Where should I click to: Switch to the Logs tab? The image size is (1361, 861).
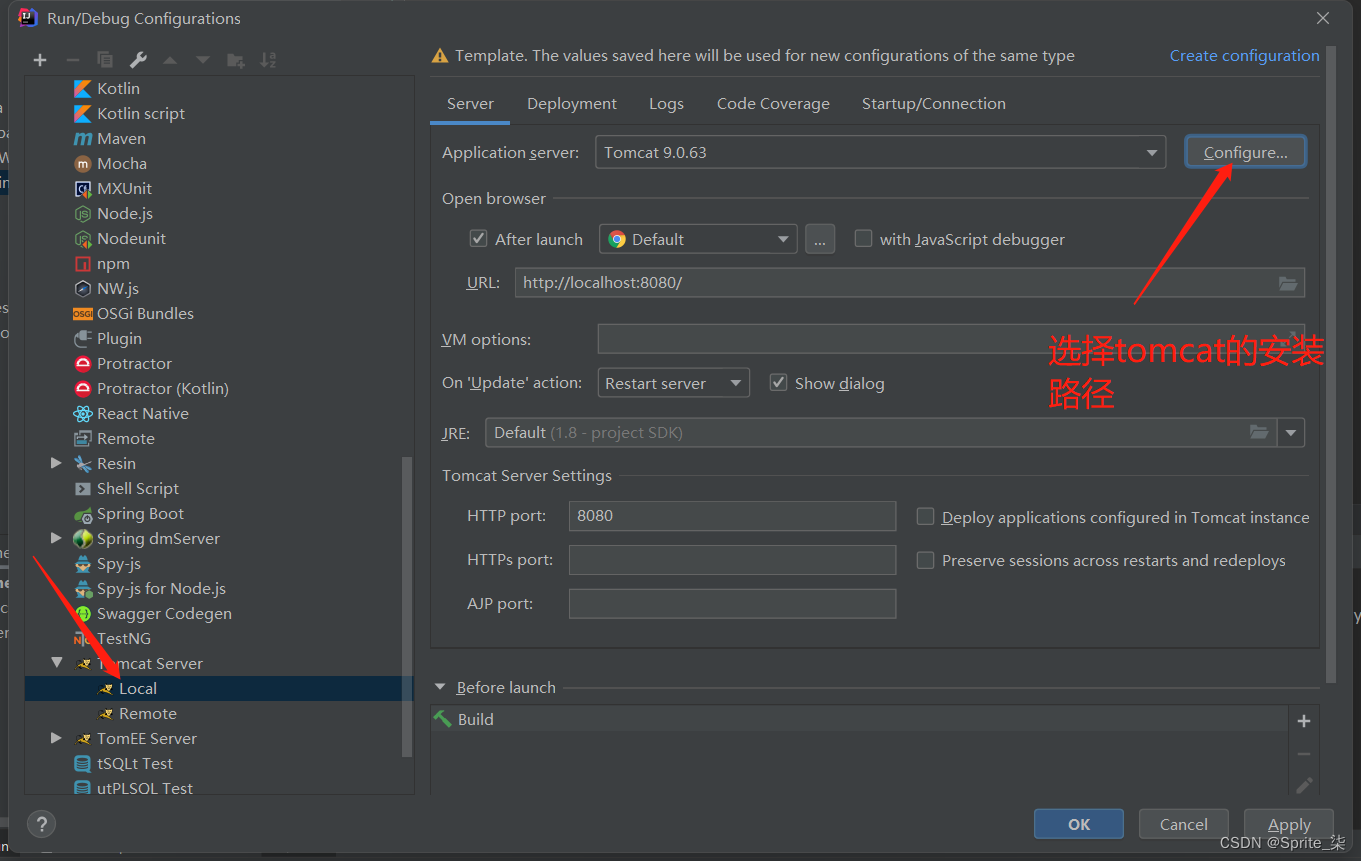coord(666,104)
